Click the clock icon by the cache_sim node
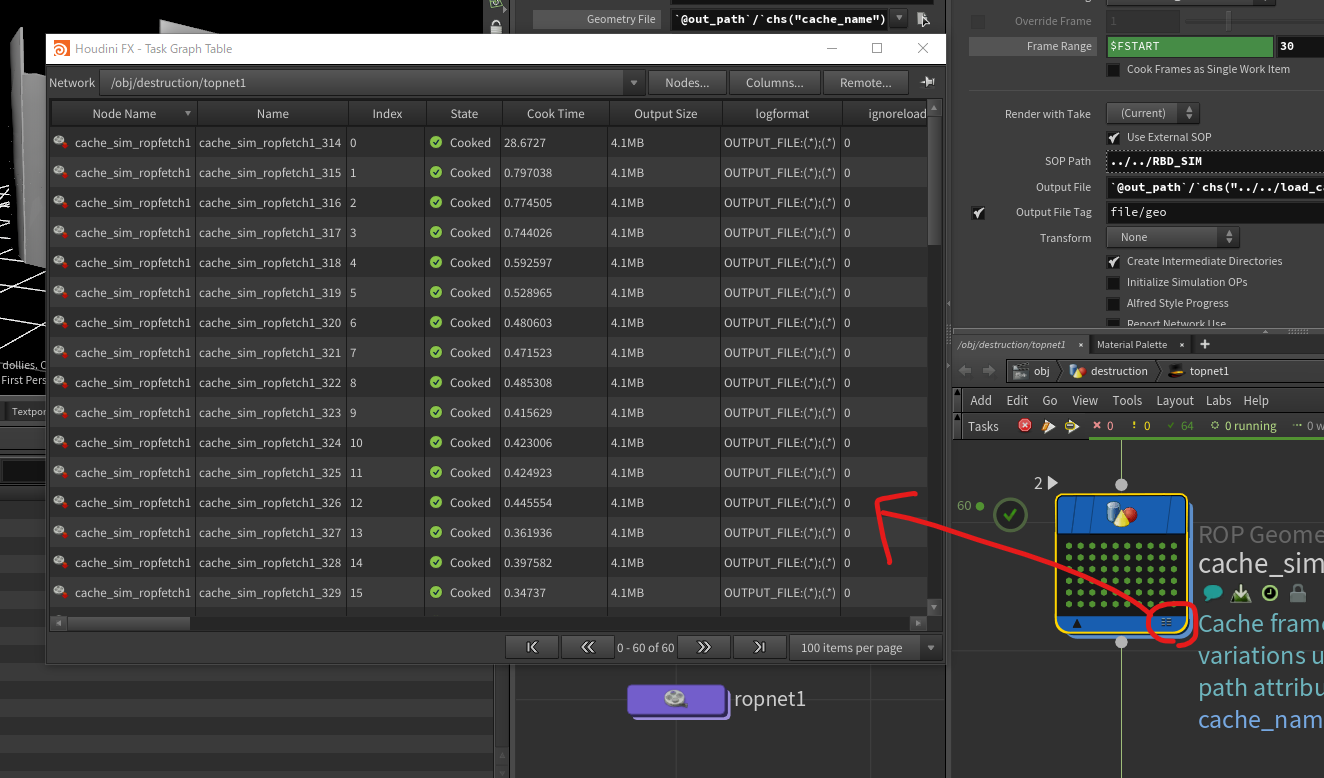This screenshot has width=1324, height=778. pos(1269,593)
